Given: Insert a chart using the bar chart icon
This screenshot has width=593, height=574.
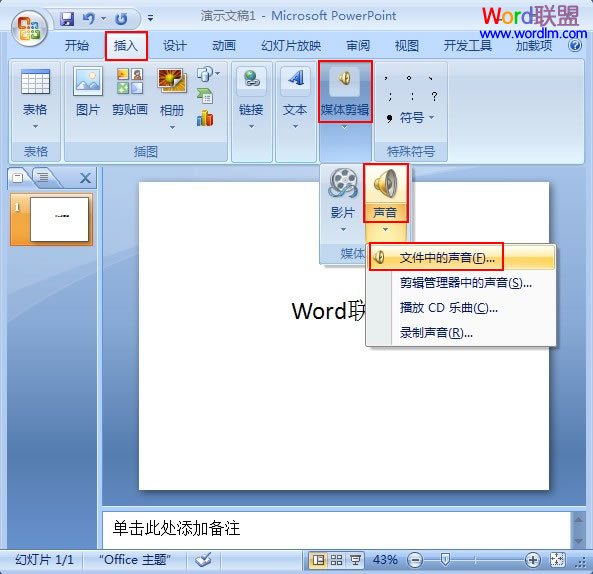Looking at the screenshot, I should tap(205, 118).
